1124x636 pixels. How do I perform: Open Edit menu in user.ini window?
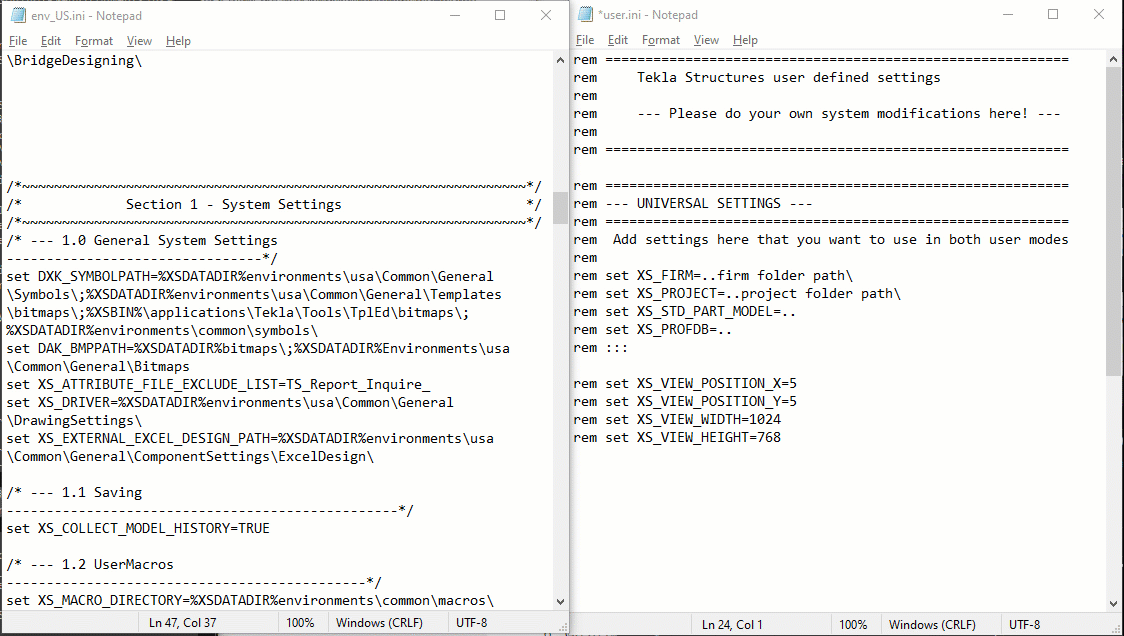point(618,40)
